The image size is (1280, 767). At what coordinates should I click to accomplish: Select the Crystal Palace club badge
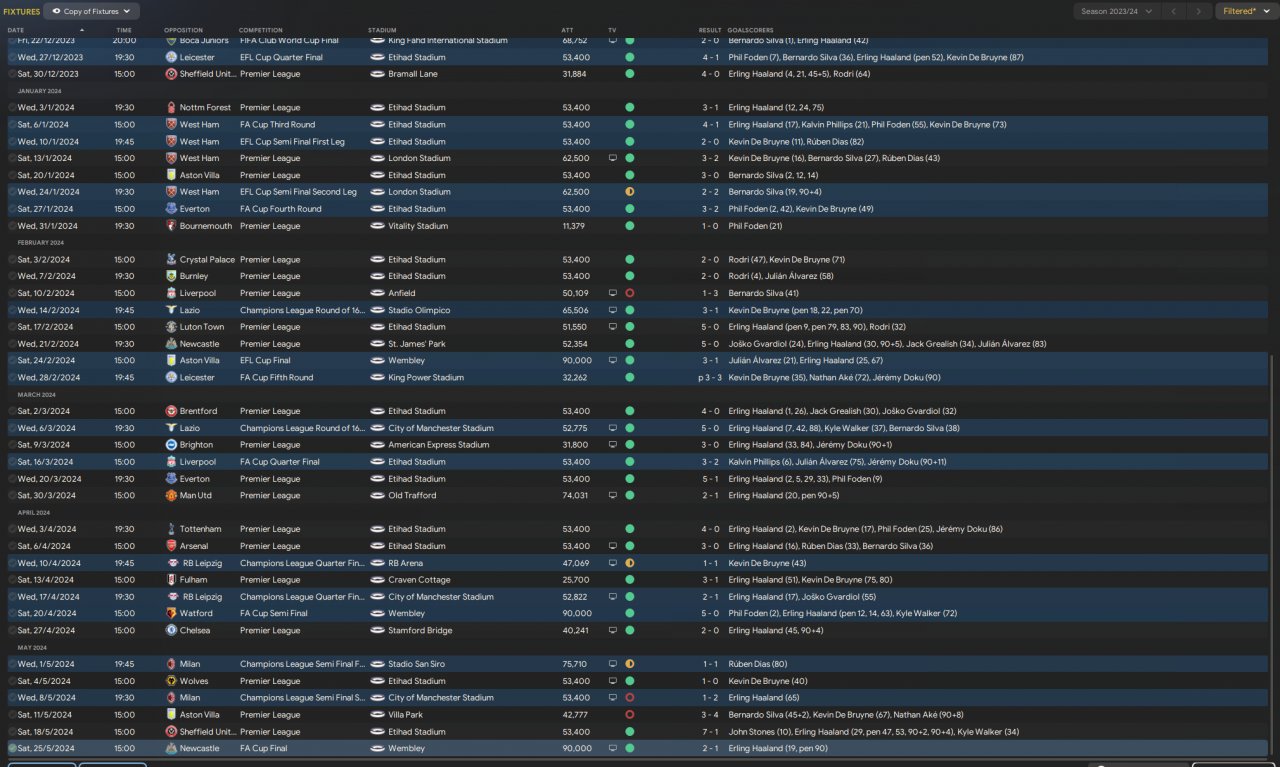tap(172, 259)
